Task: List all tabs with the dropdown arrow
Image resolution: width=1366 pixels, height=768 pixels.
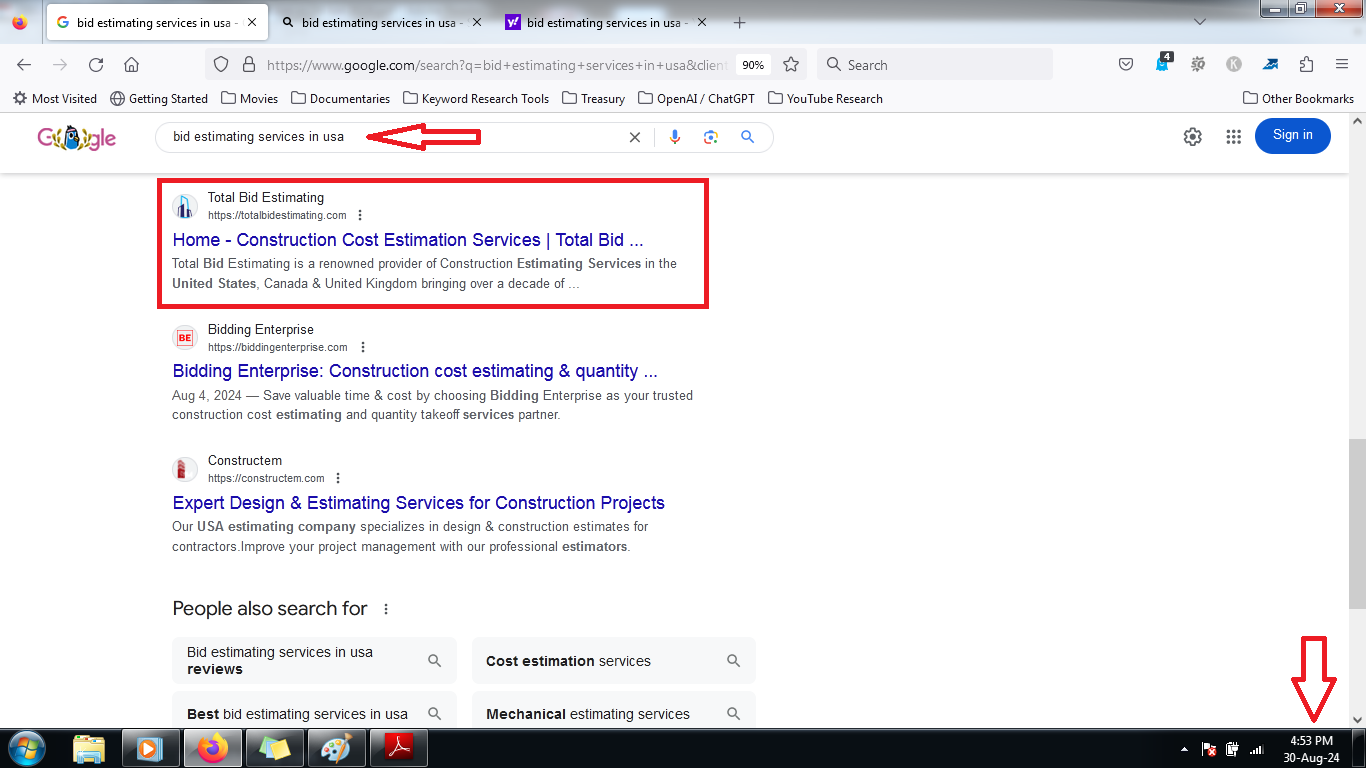Action: point(1200,22)
